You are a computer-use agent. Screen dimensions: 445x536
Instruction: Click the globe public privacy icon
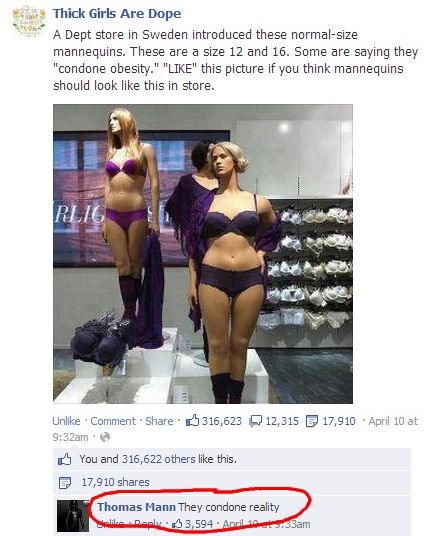coord(106,437)
